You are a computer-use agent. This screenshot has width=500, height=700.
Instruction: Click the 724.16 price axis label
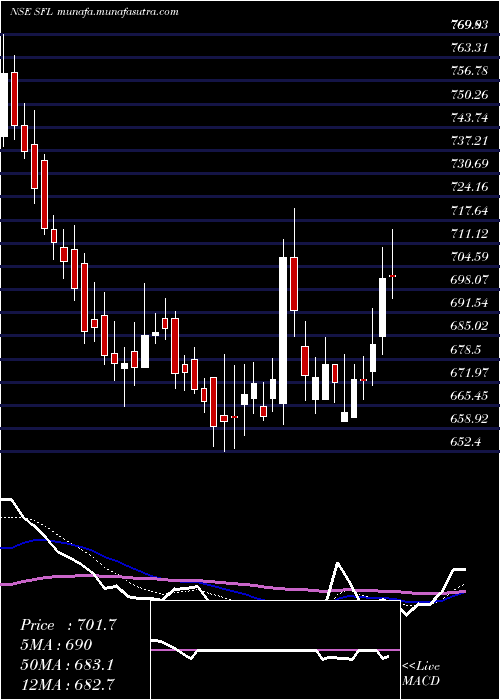pos(469,188)
